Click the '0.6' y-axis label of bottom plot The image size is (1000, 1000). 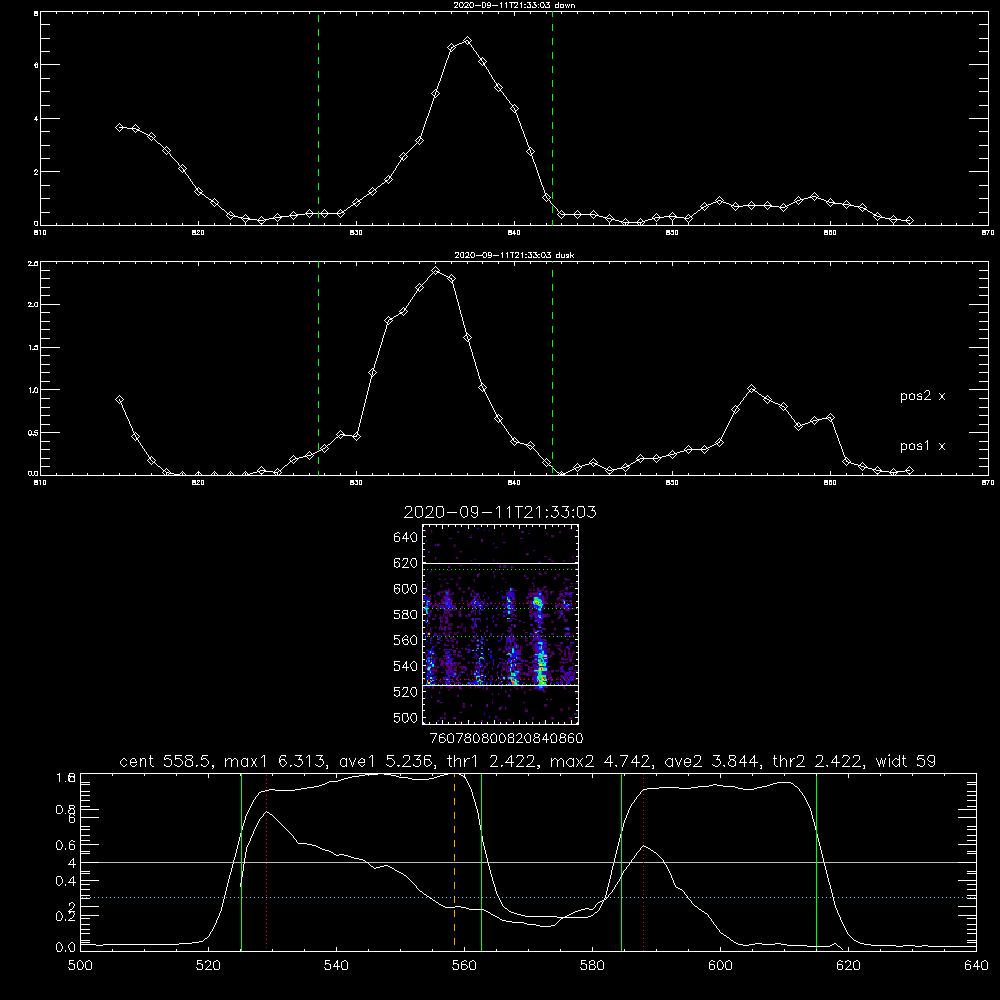(x=66, y=845)
